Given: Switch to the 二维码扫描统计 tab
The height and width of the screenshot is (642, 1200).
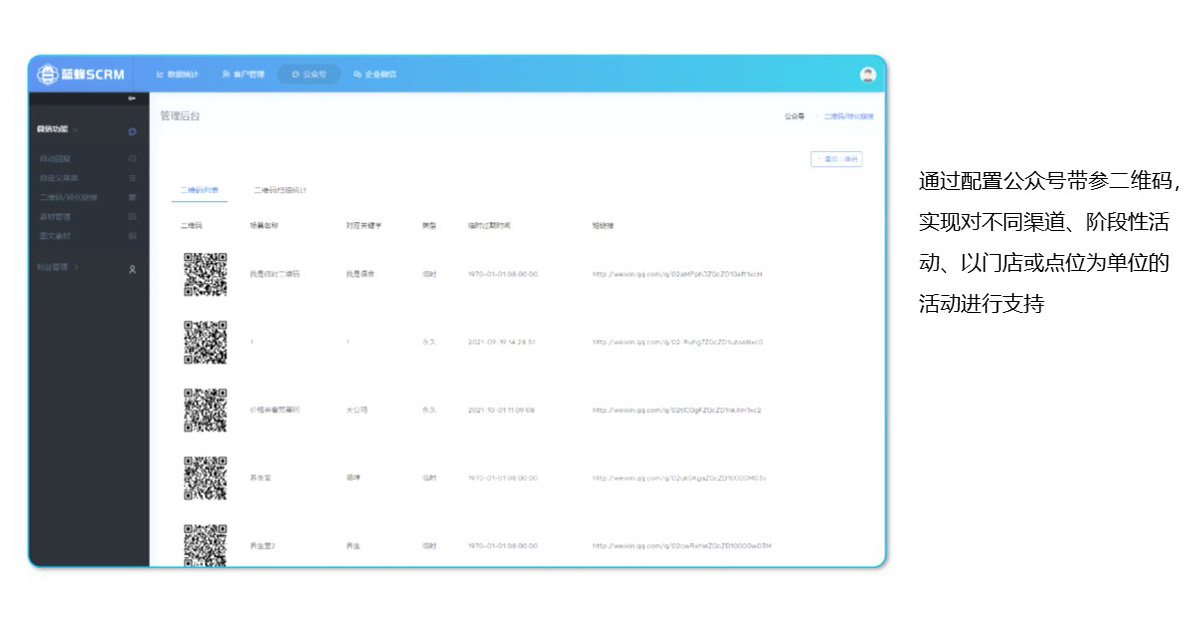Looking at the screenshot, I should pyautogui.click(x=280, y=189).
